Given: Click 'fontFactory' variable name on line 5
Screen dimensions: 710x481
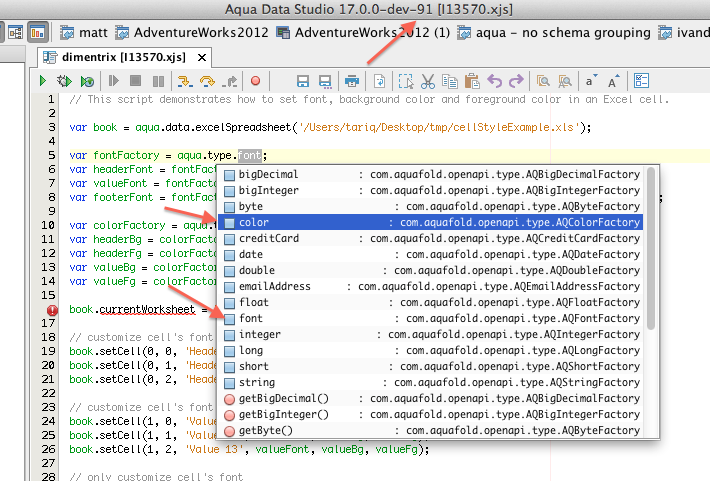Looking at the screenshot, I should tap(126, 155).
